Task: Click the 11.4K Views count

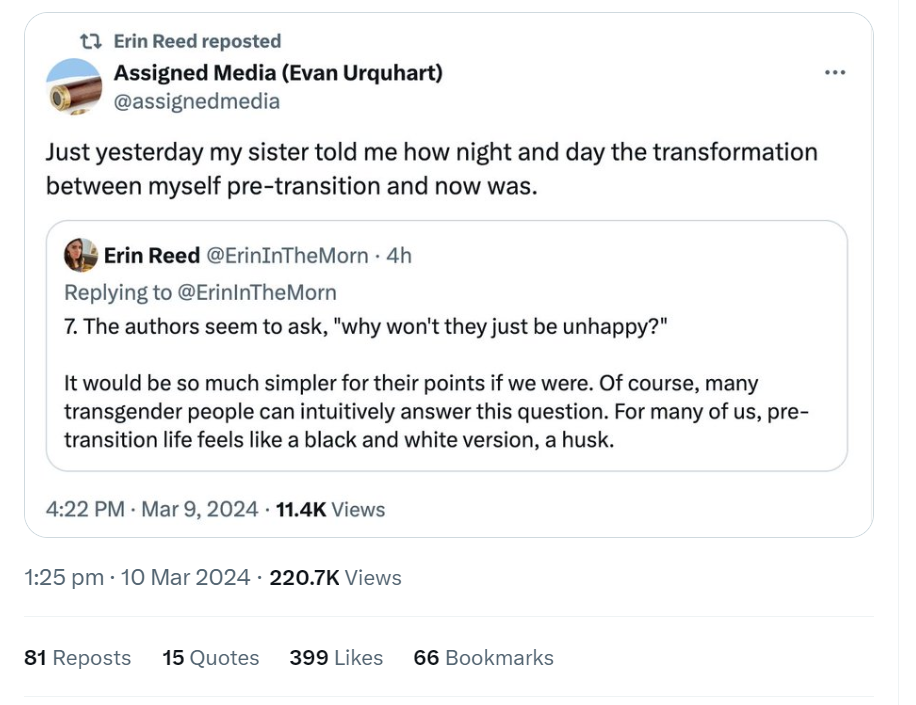Action: (330, 509)
